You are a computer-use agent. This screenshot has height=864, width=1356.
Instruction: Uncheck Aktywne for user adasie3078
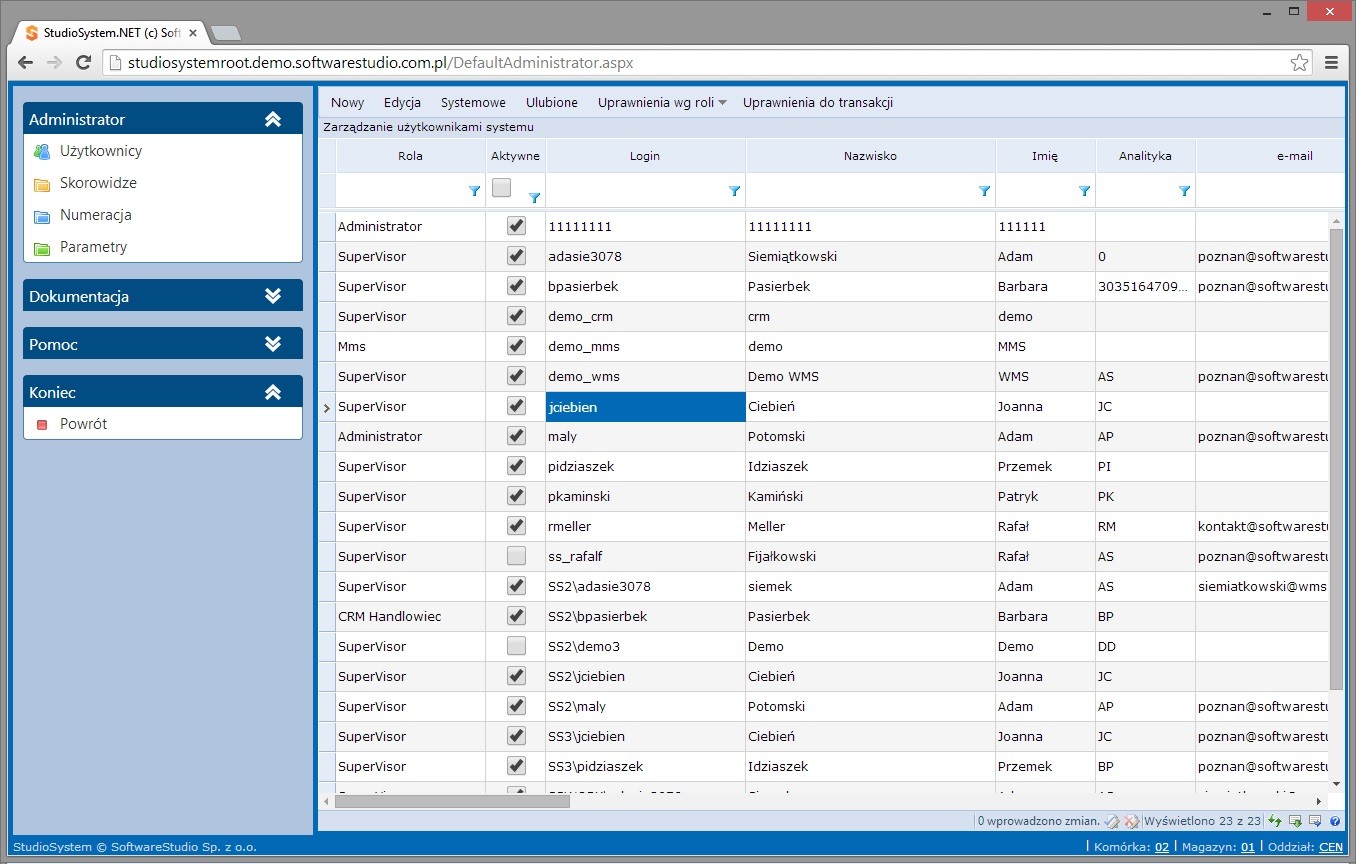(516, 256)
